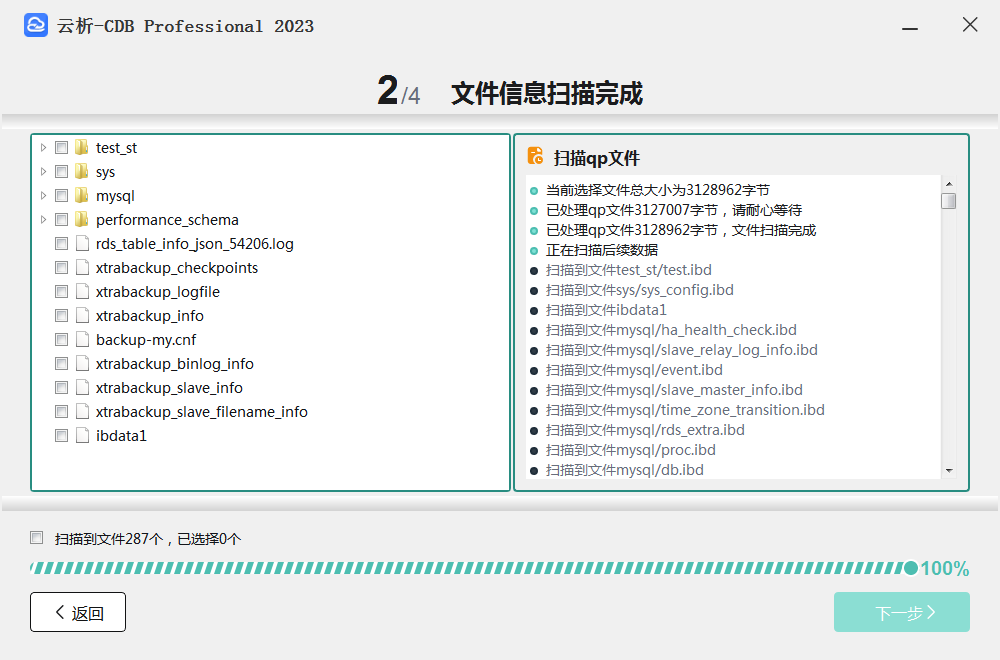Click the ibdata1 file icon
This screenshot has width=1000, height=660.
82,436
